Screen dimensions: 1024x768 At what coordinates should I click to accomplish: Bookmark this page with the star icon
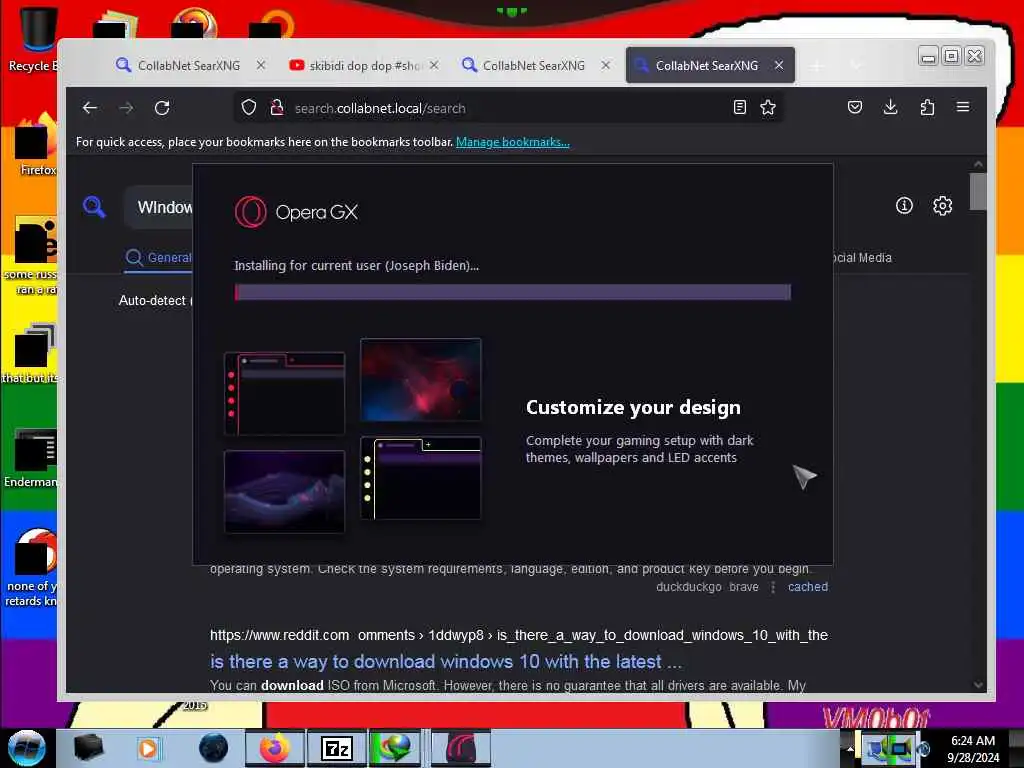pyautogui.click(x=768, y=107)
